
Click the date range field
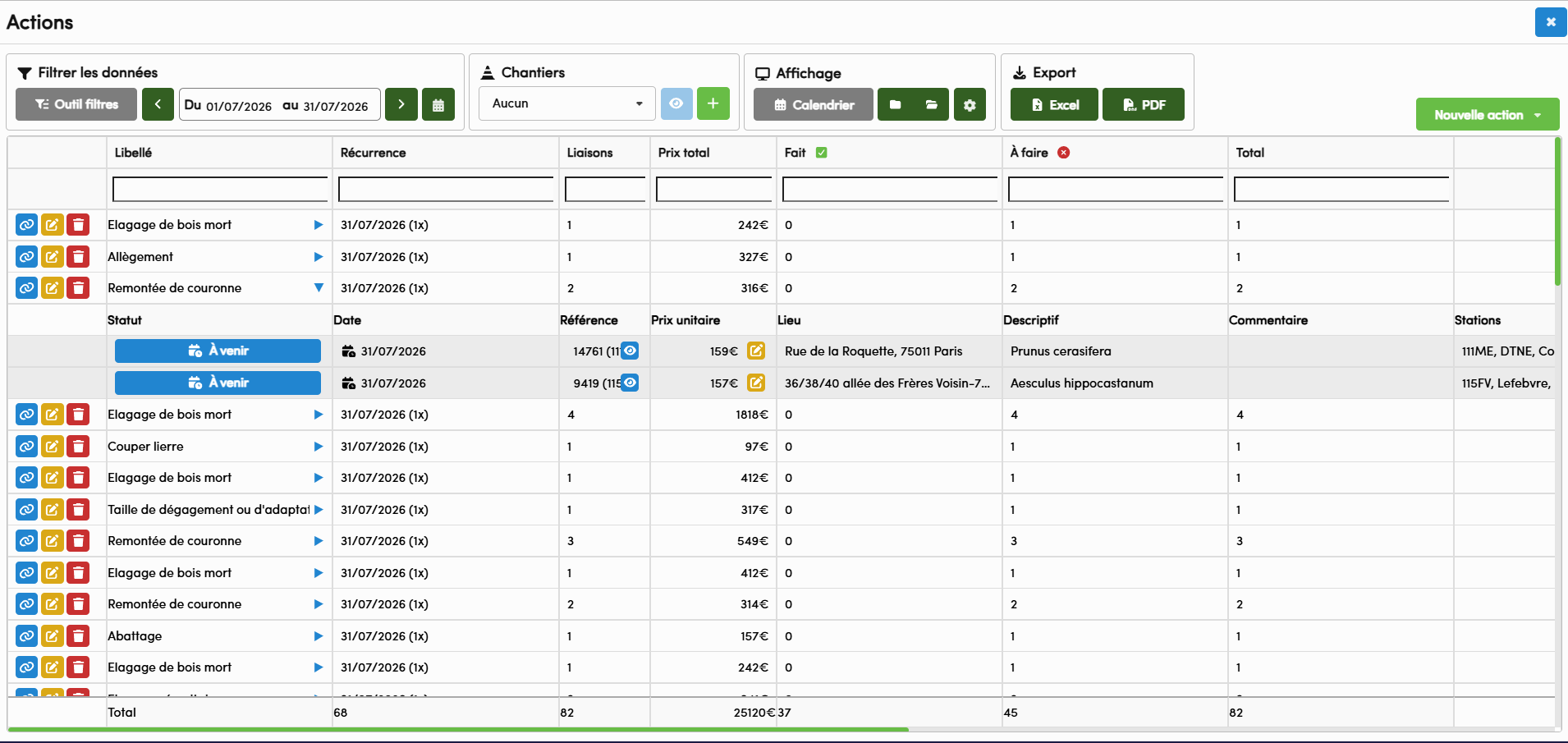pos(280,104)
